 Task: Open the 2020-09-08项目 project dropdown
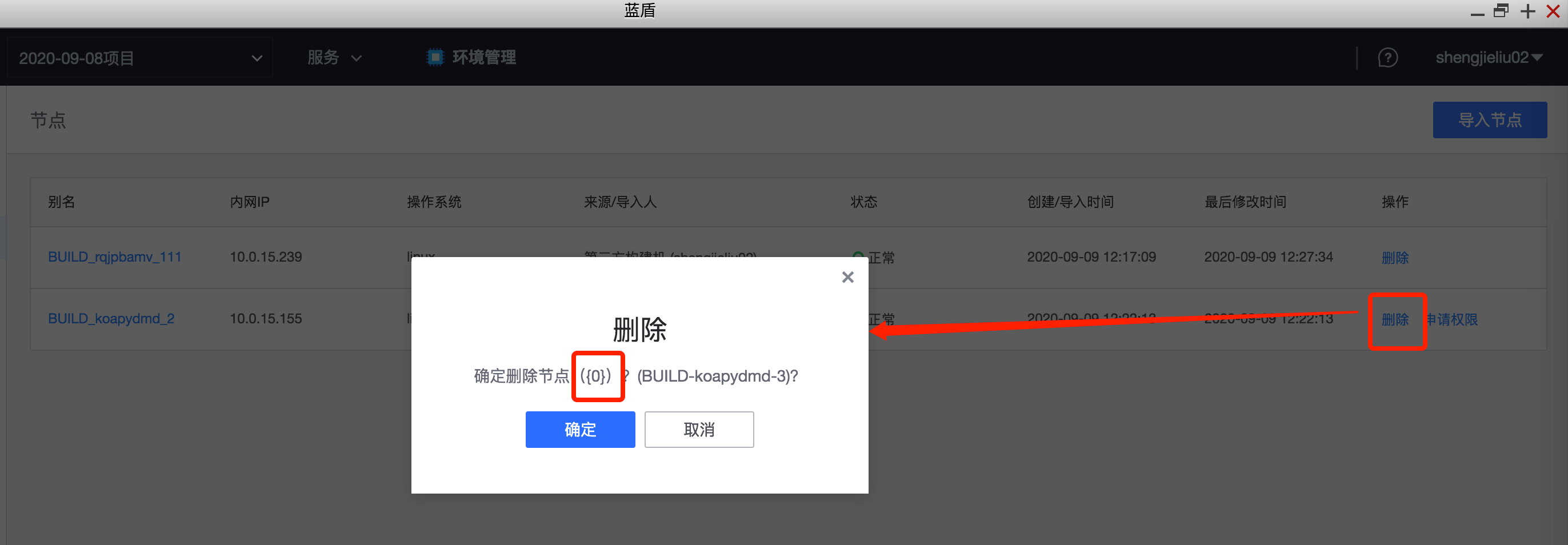click(139, 58)
